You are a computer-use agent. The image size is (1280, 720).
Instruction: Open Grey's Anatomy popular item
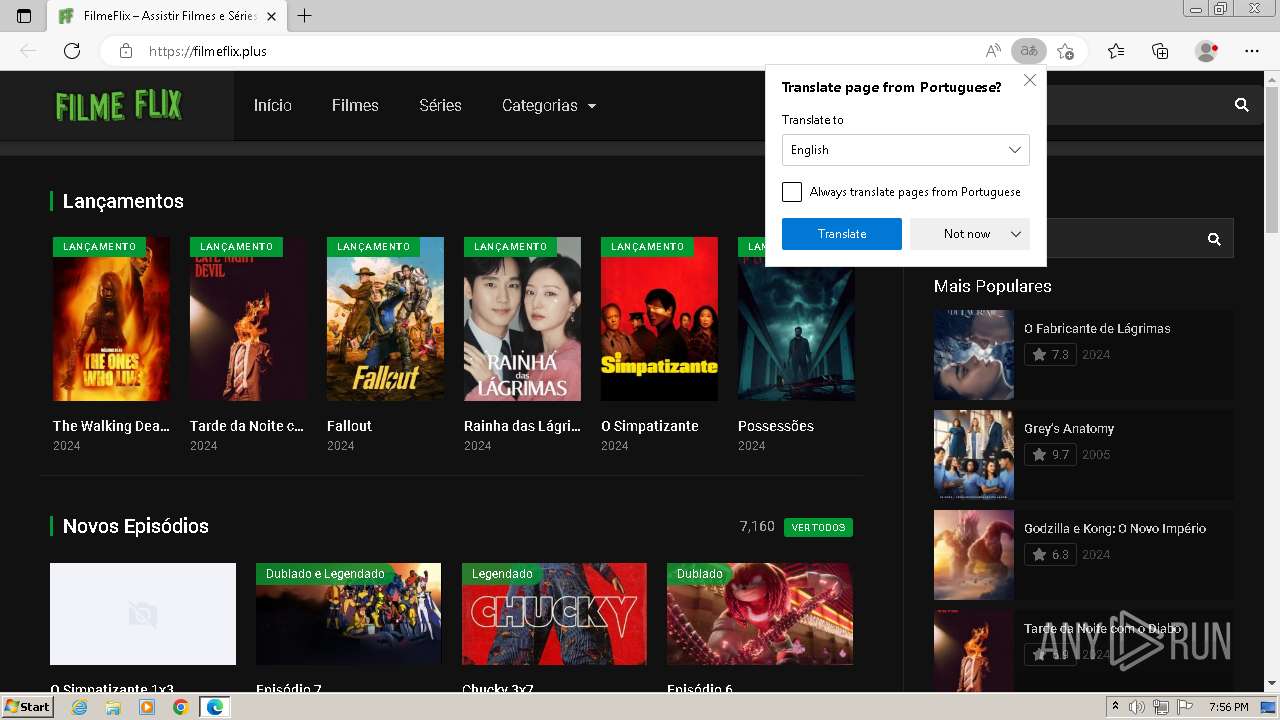pyautogui.click(x=1069, y=429)
